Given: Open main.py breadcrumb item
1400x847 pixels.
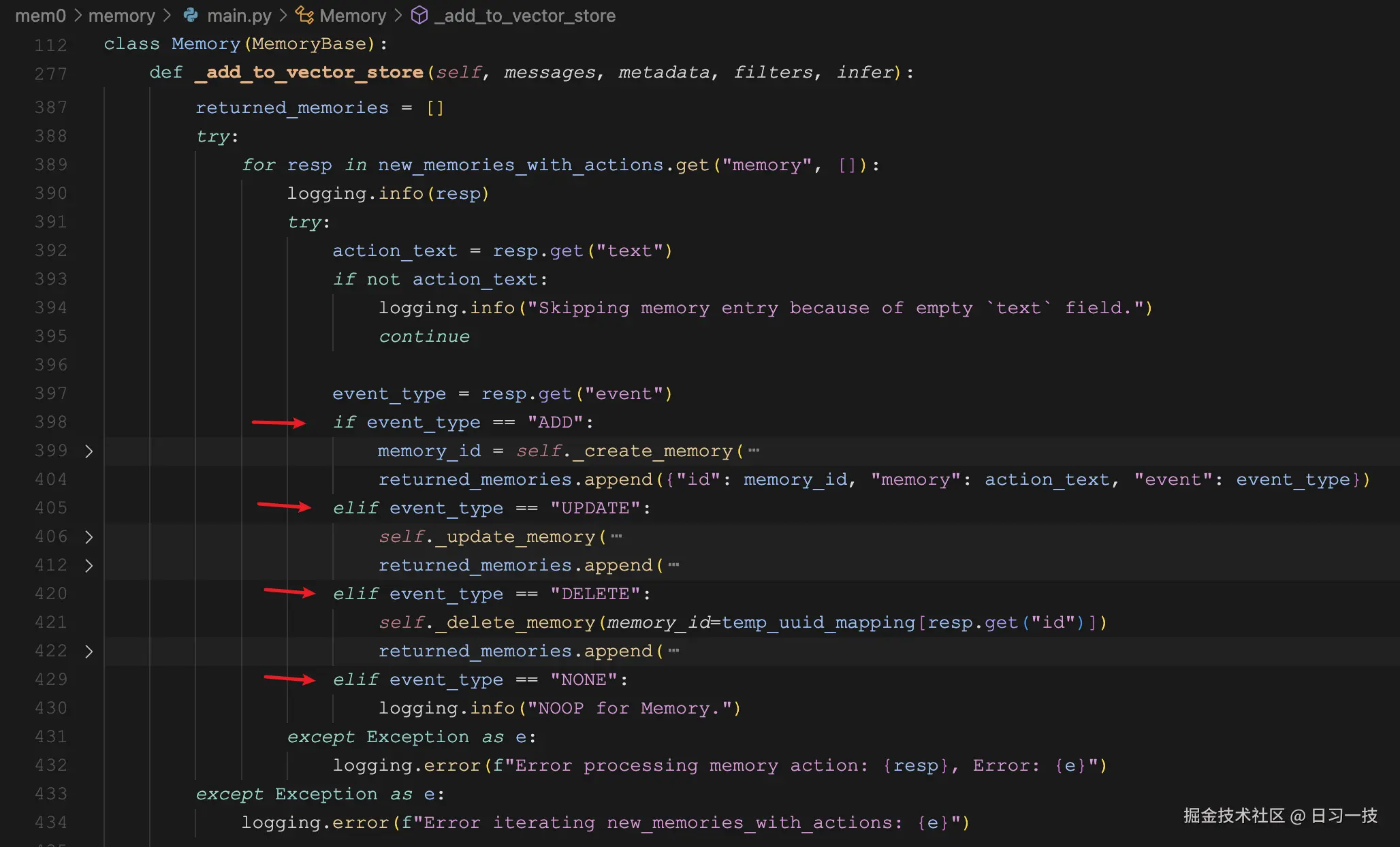Looking at the screenshot, I should click(239, 16).
